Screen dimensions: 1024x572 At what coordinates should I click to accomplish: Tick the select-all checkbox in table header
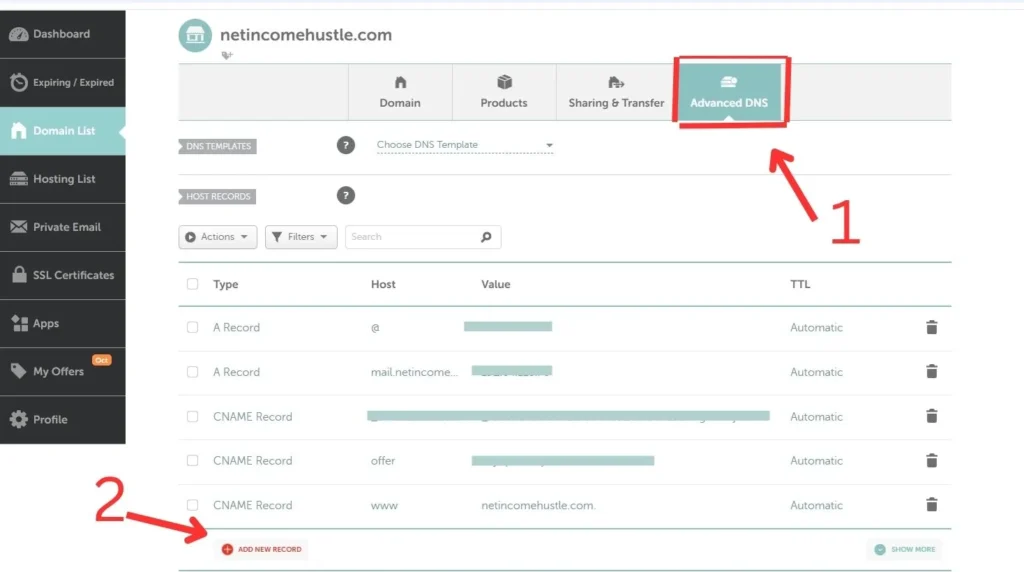(x=193, y=284)
